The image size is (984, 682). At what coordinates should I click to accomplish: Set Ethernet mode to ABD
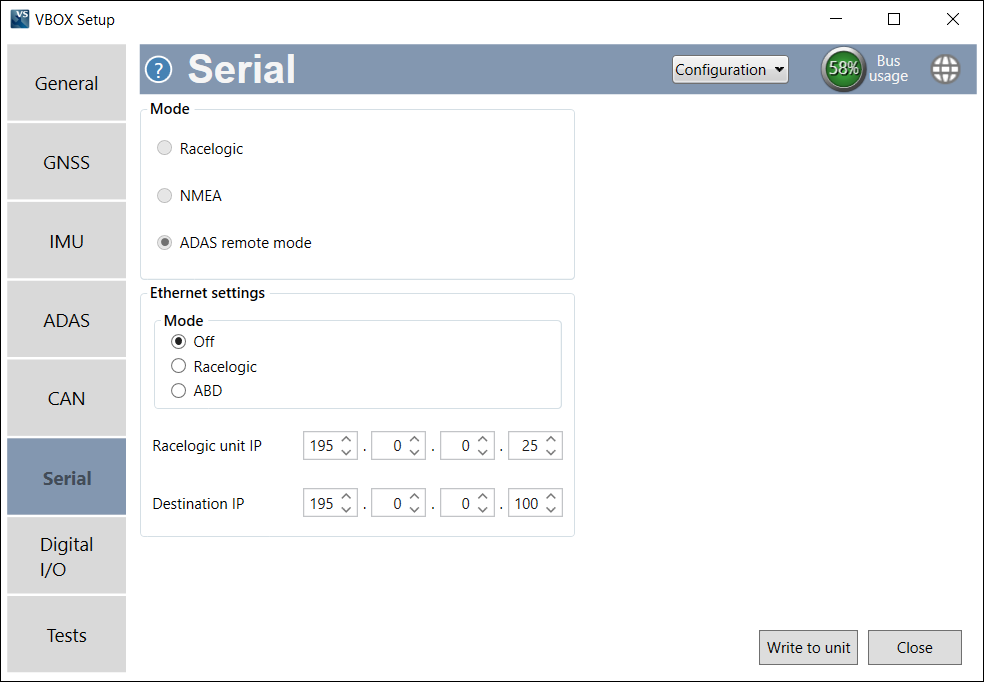tap(178, 391)
